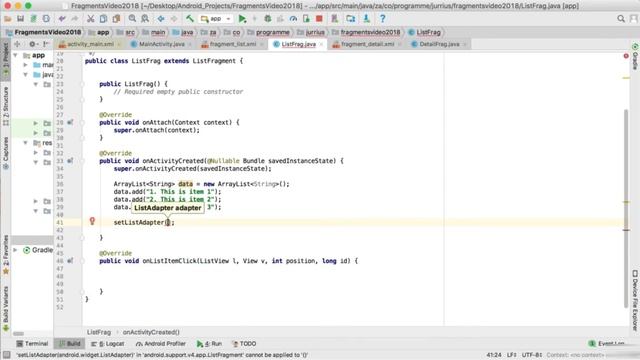The image size is (640, 360).
Task: Click the SDK Manager download icon
Action: (366, 18)
